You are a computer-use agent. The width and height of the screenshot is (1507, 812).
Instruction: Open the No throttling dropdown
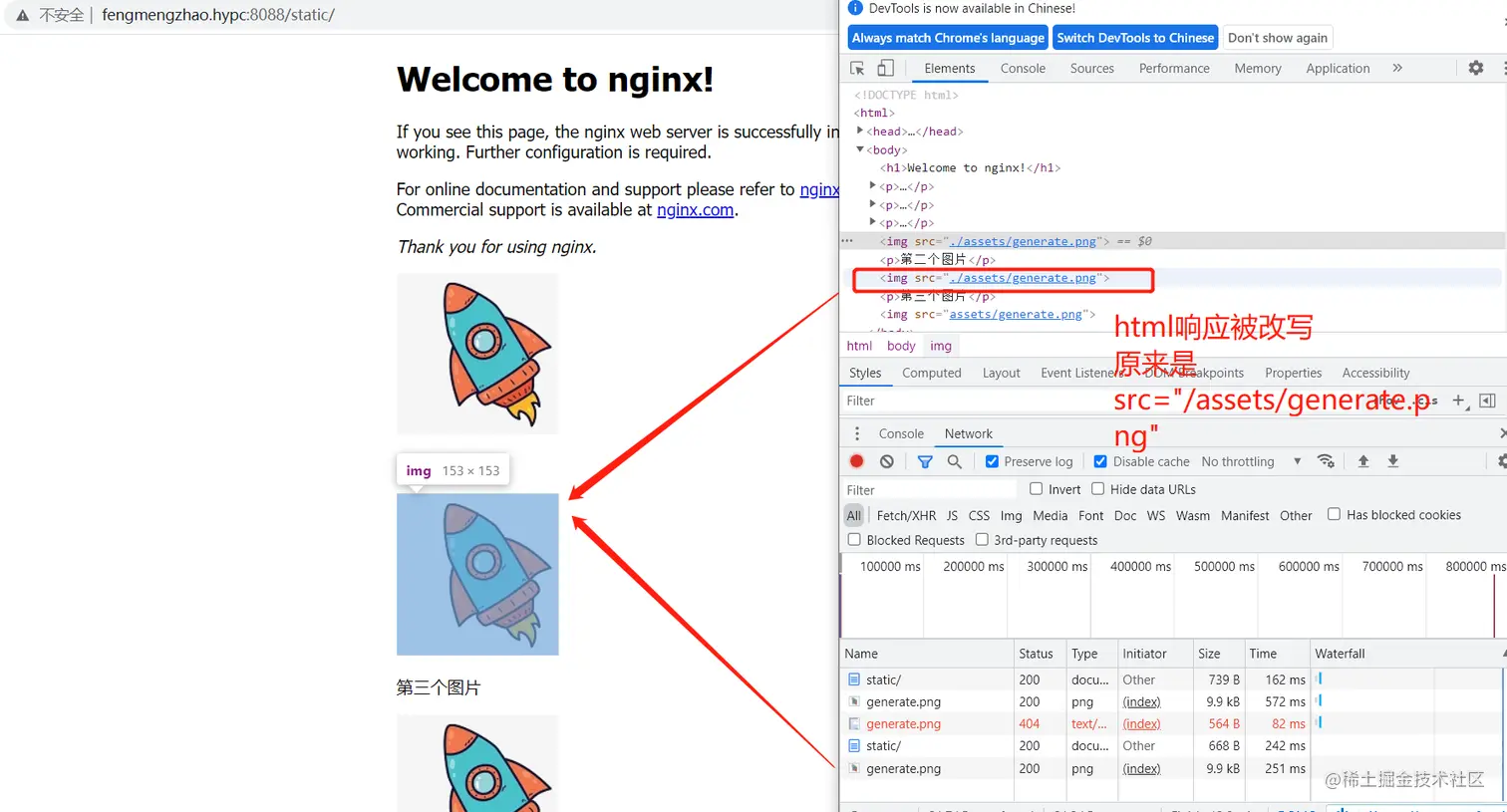[1251, 461]
